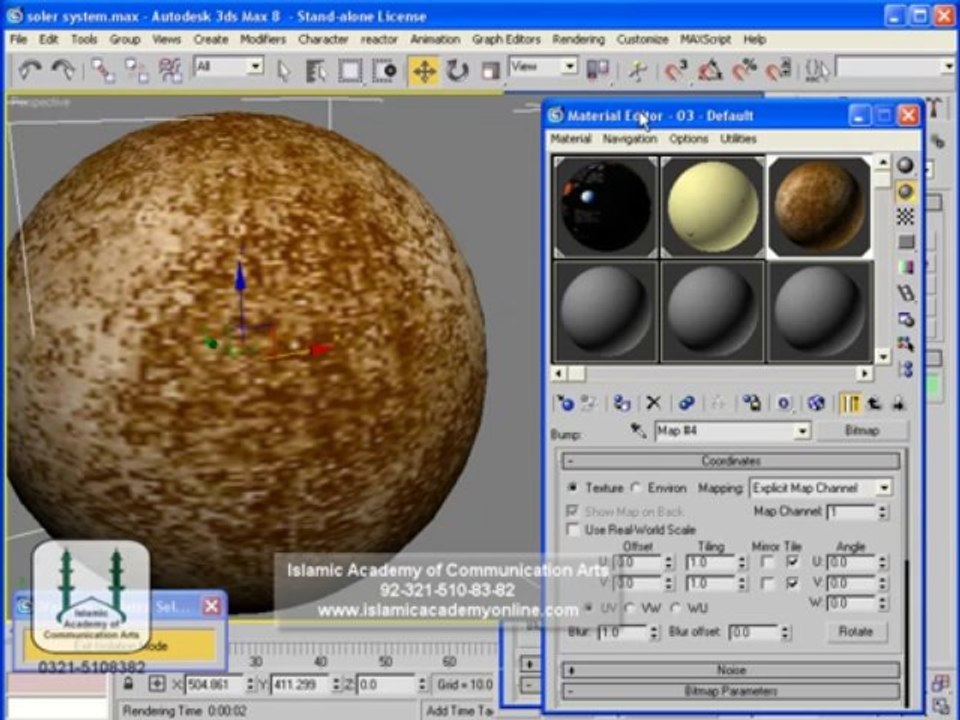
Task: Enable Use Real-World Scale checkbox
Action: click(x=572, y=530)
